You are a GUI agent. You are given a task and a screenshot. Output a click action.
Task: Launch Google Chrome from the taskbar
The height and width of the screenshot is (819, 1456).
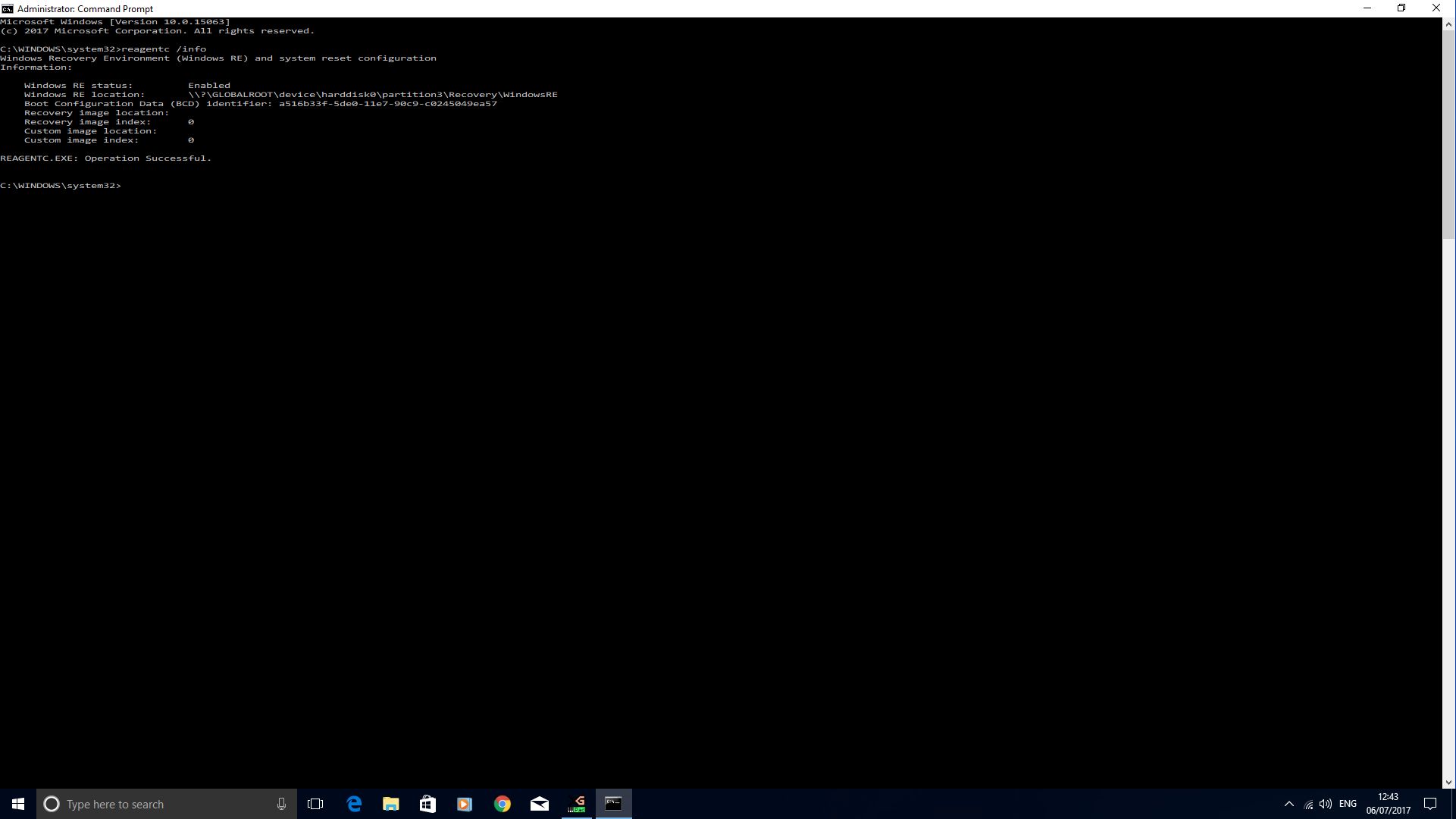502,804
